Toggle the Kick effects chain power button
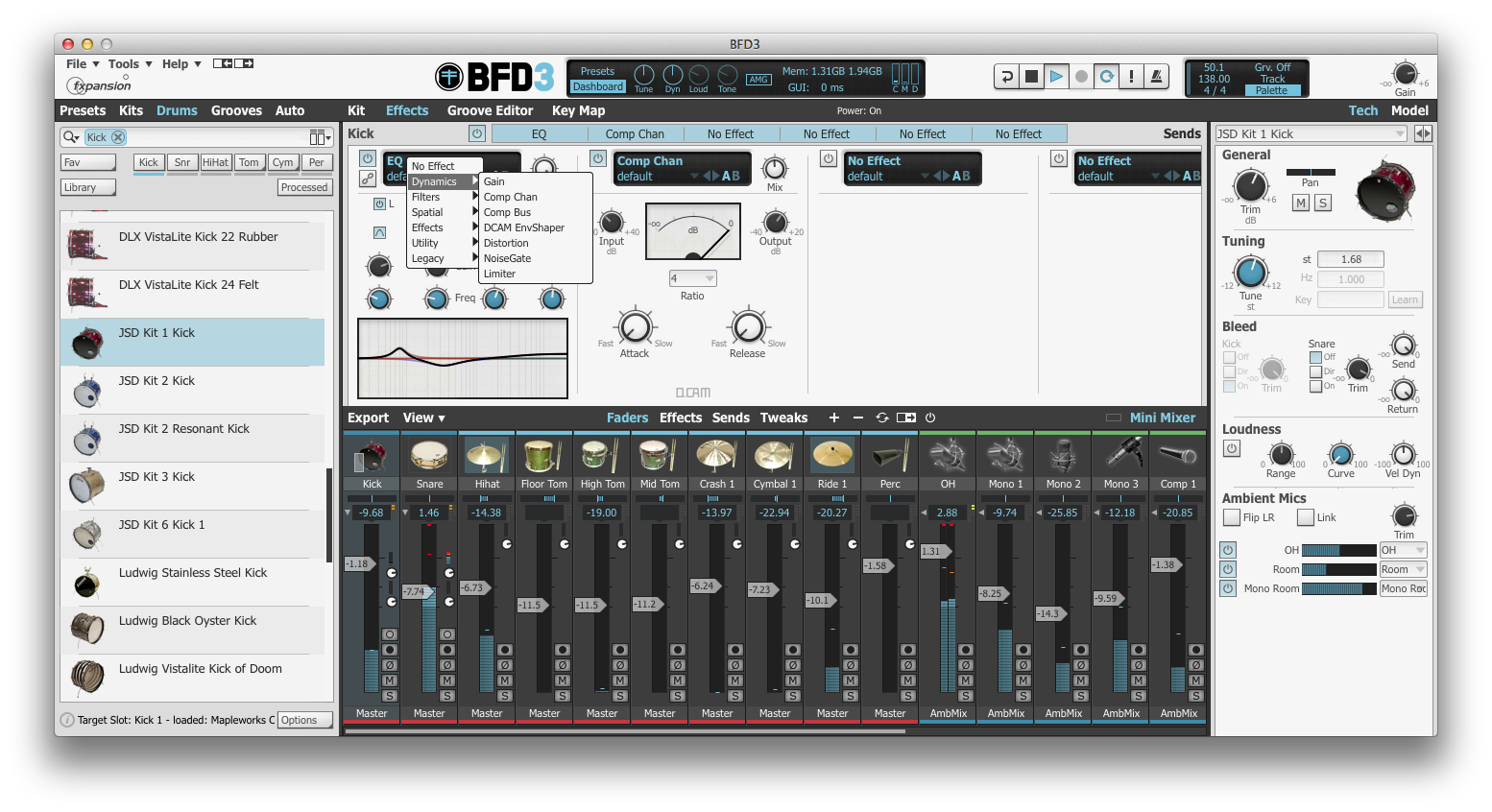Screen dimensions: 1492x812 click(x=477, y=133)
